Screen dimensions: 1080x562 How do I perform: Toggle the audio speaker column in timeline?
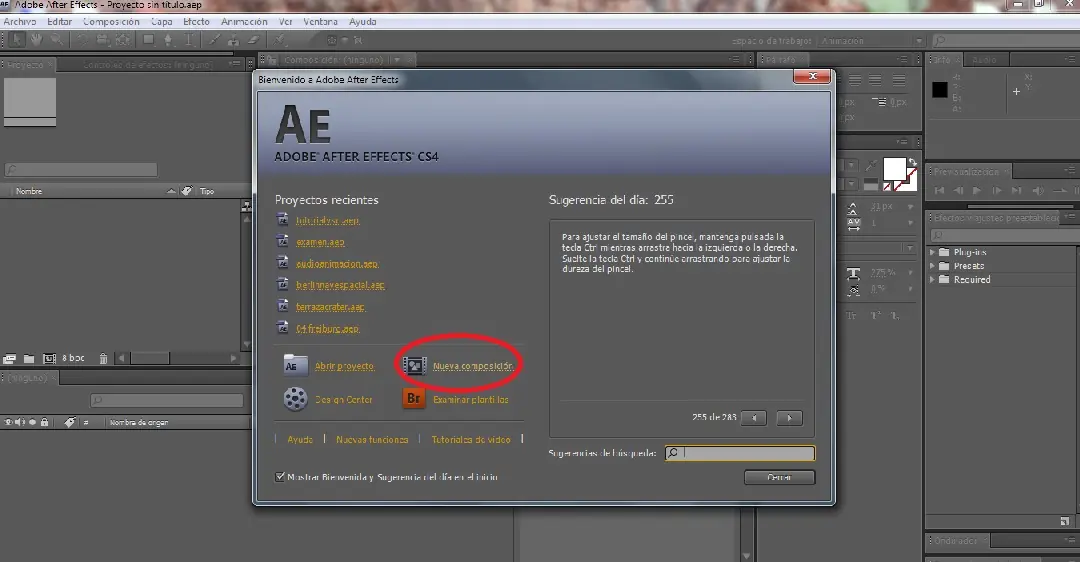pos(21,422)
